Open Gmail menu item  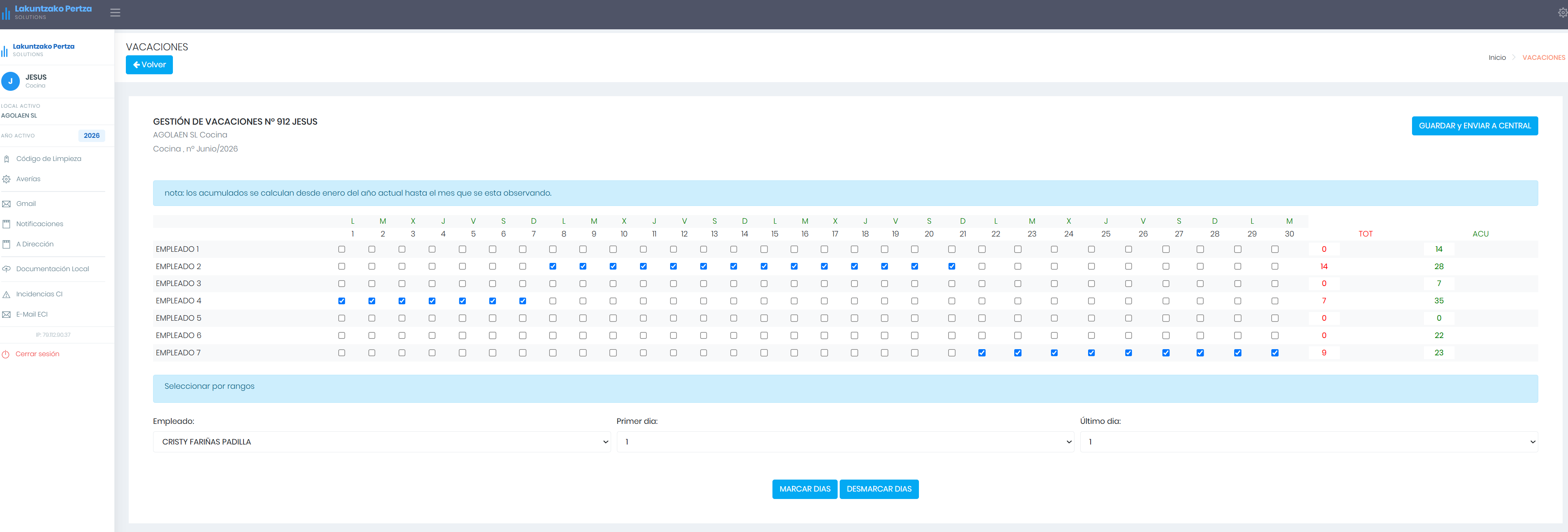pyautogui.click(x=26, y=204)
